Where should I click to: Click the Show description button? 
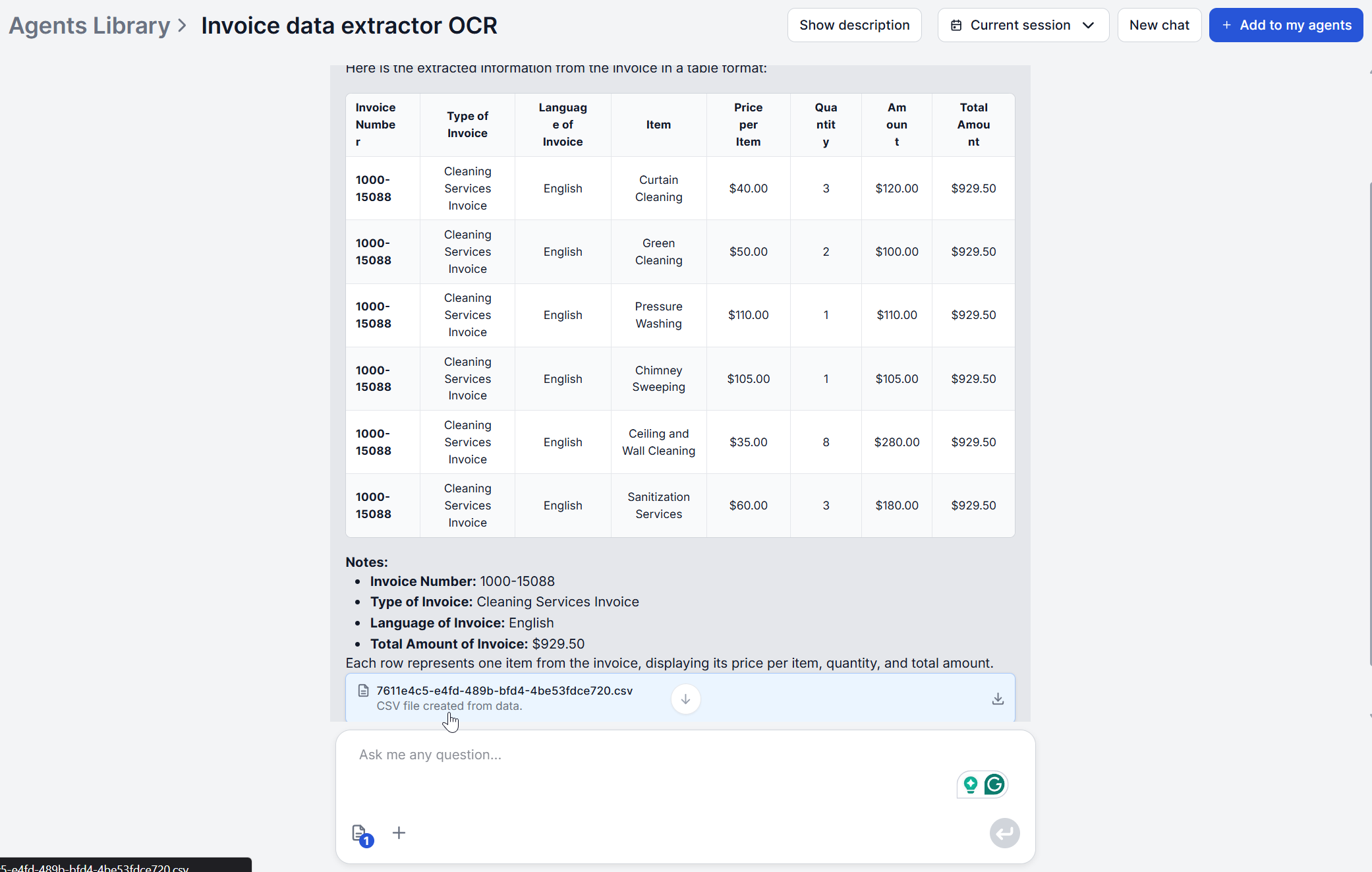(x=854, y=25)
